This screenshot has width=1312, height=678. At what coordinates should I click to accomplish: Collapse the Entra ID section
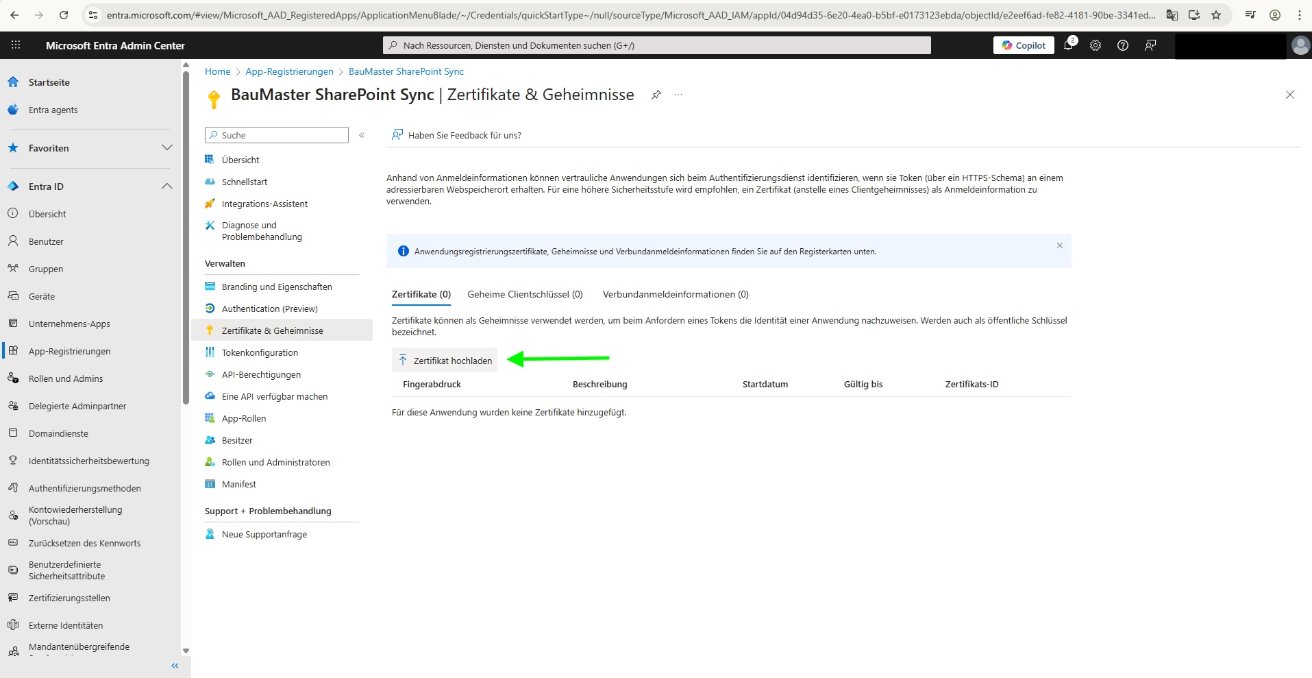tap(166, 186)
